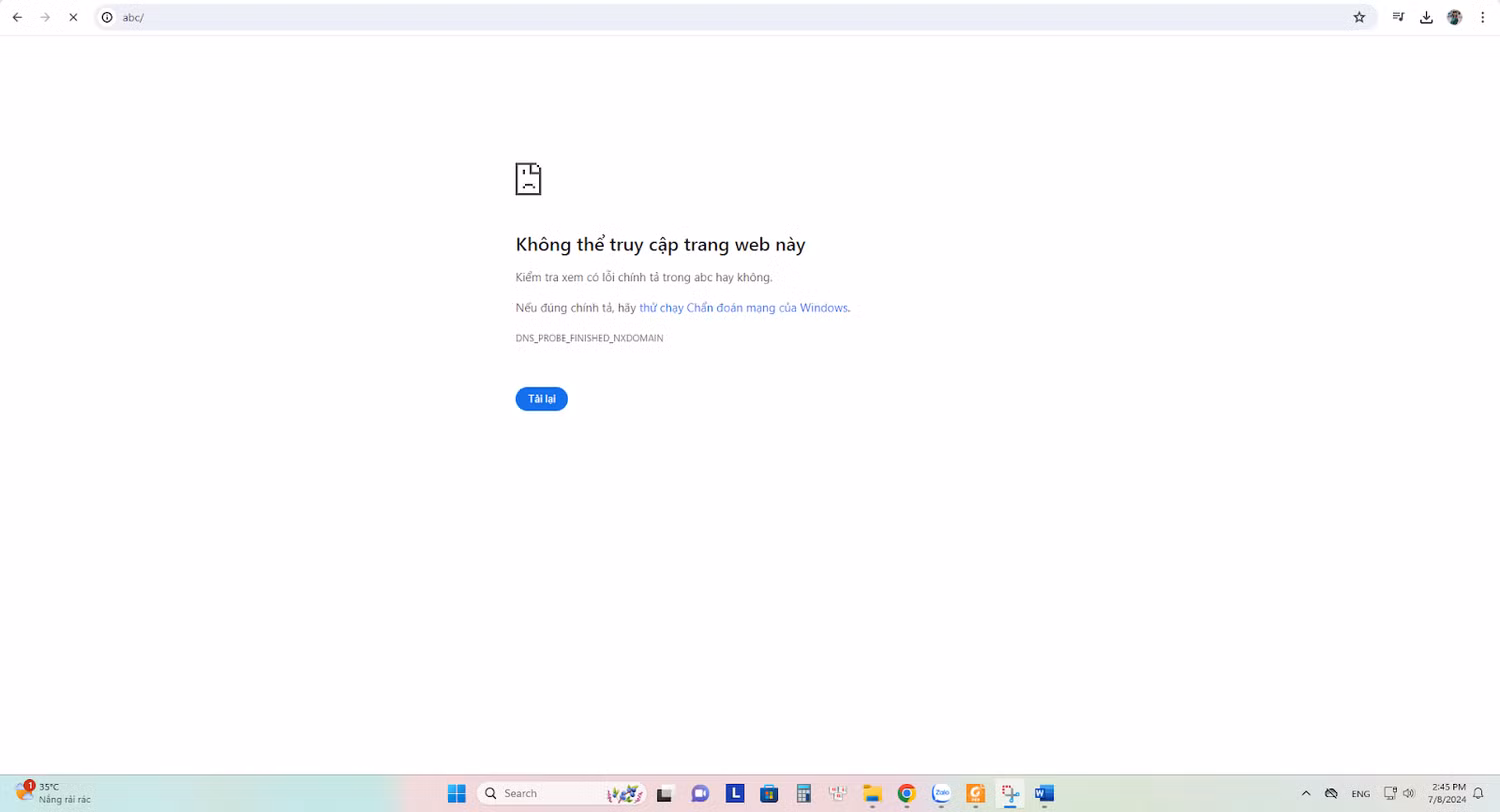Click the heading Không thể truy cập trang web này
This screenshot has width=1500, height=812.
pyautogui.click(x=660, y=245)
